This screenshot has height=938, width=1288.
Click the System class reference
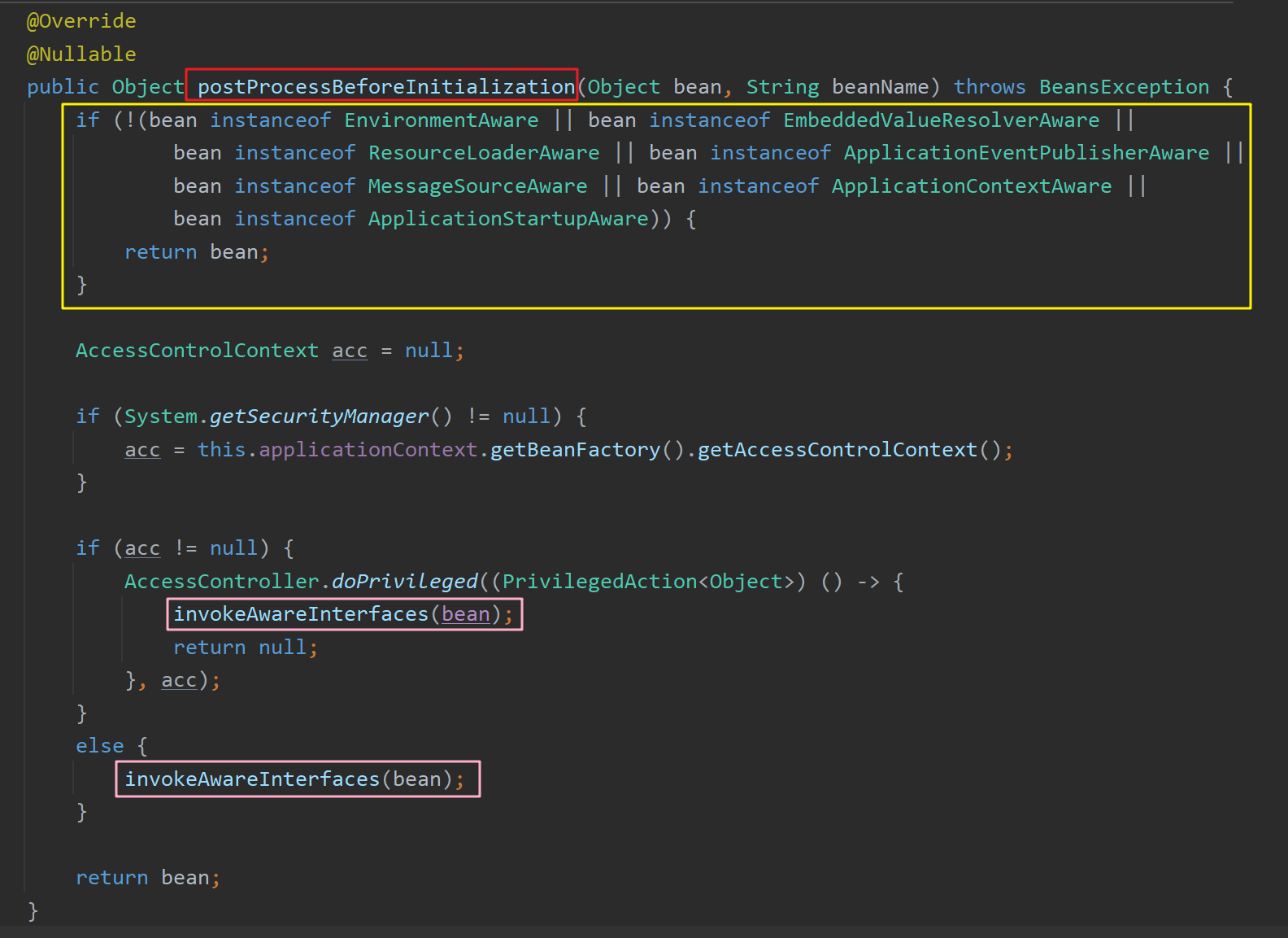(x=160, y=417)
